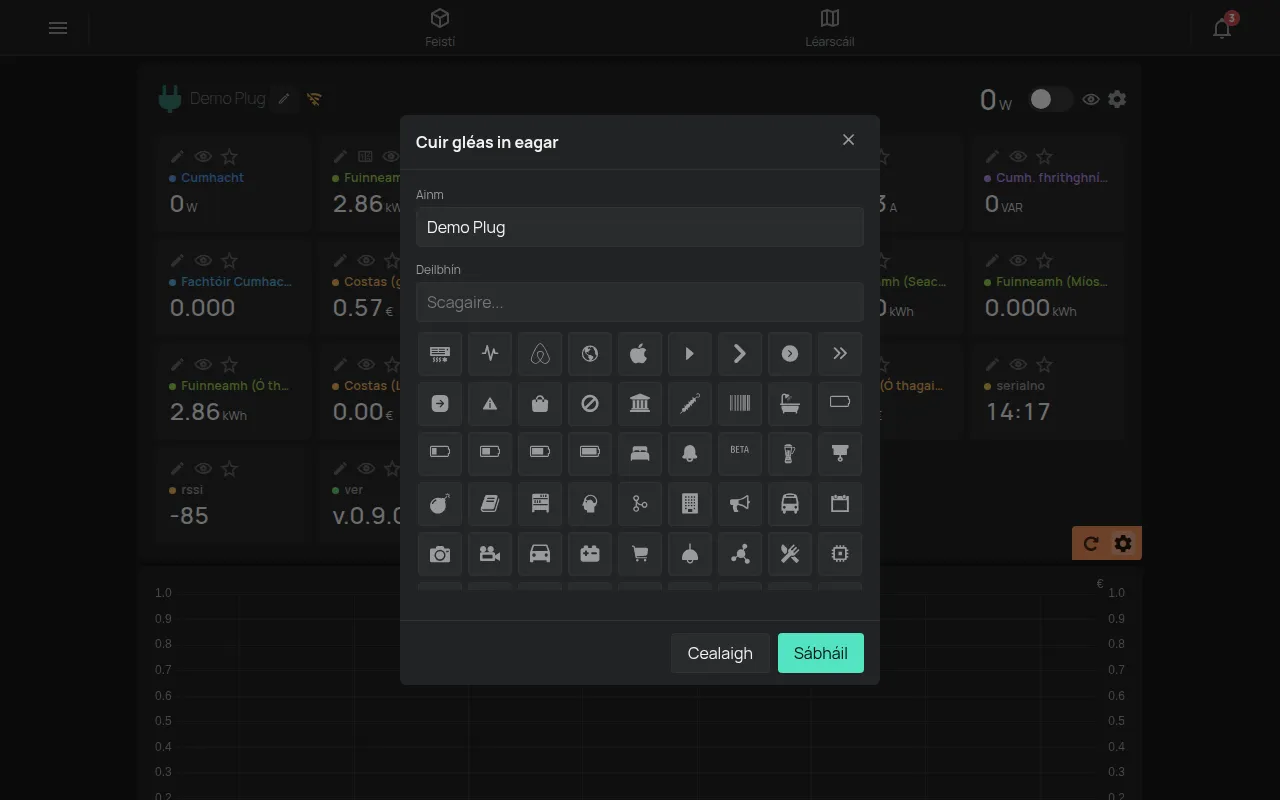
Task: Choose the globe earth icon
Action: click(x=590, y=353)
